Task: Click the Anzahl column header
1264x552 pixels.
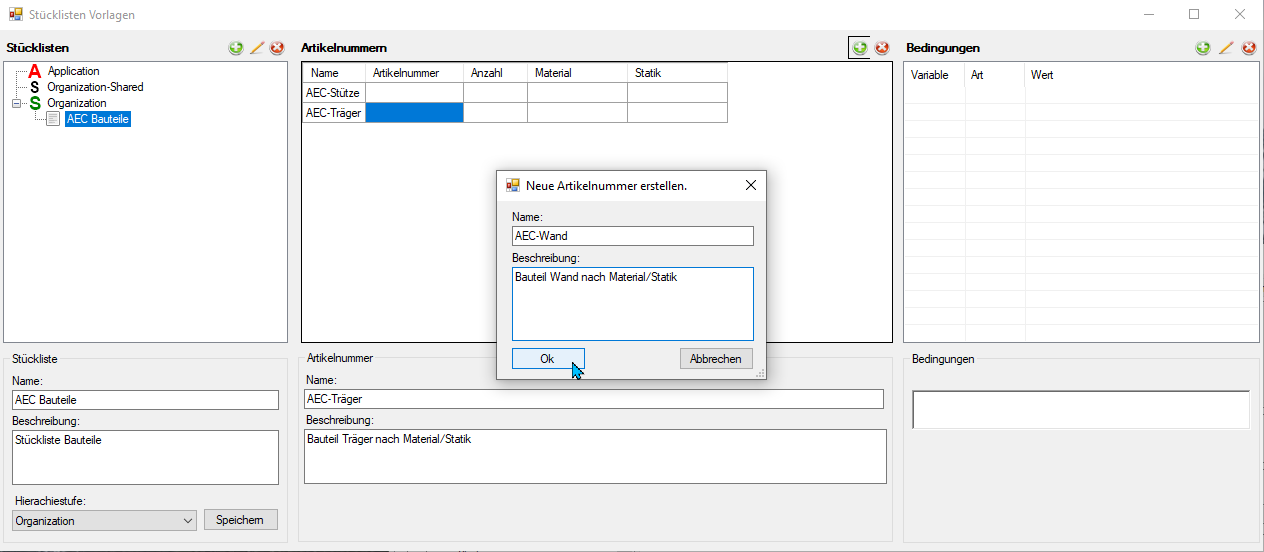Action: click(496, 73)
